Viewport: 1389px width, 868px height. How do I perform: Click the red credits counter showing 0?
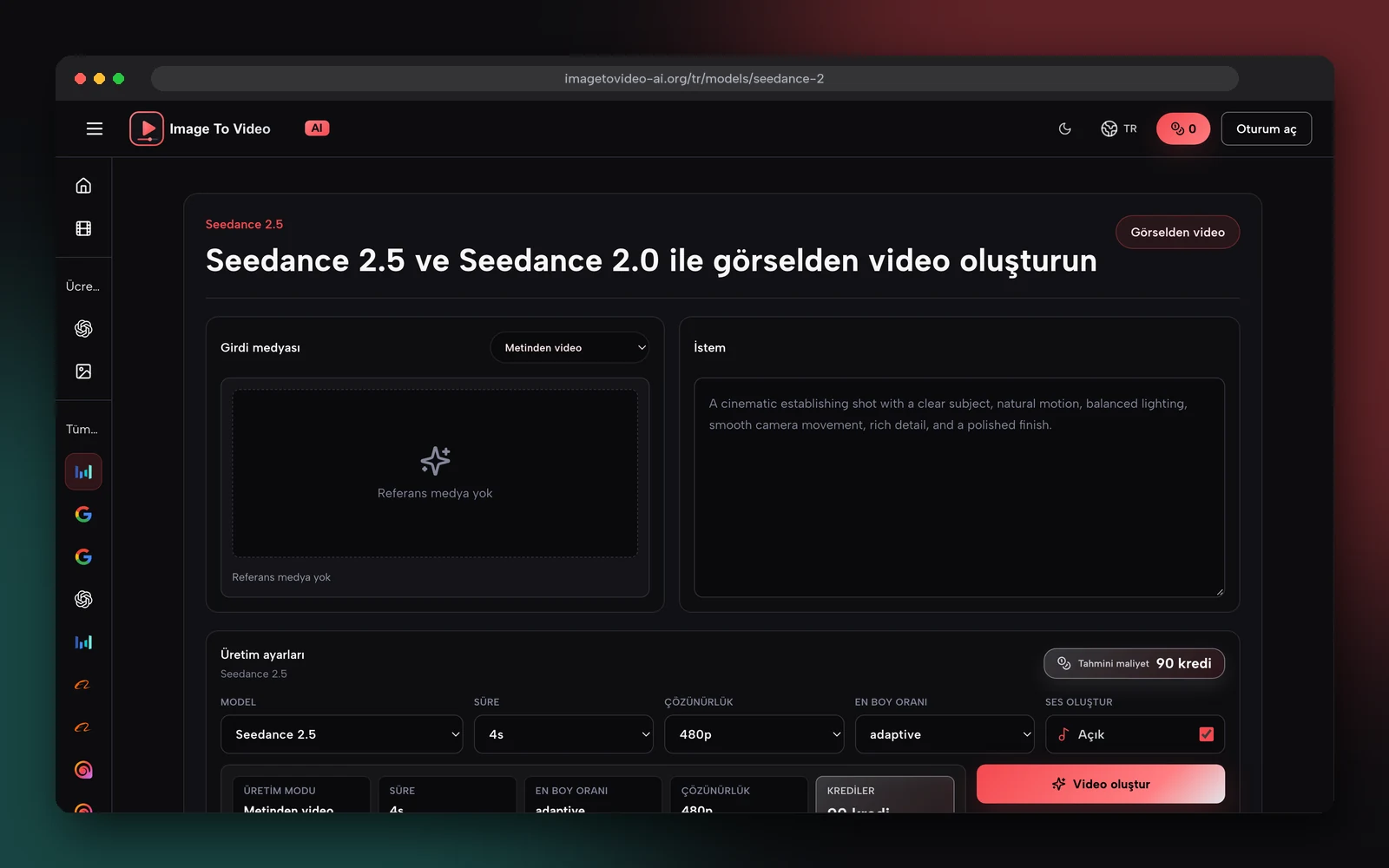(x=1183, y=128)
